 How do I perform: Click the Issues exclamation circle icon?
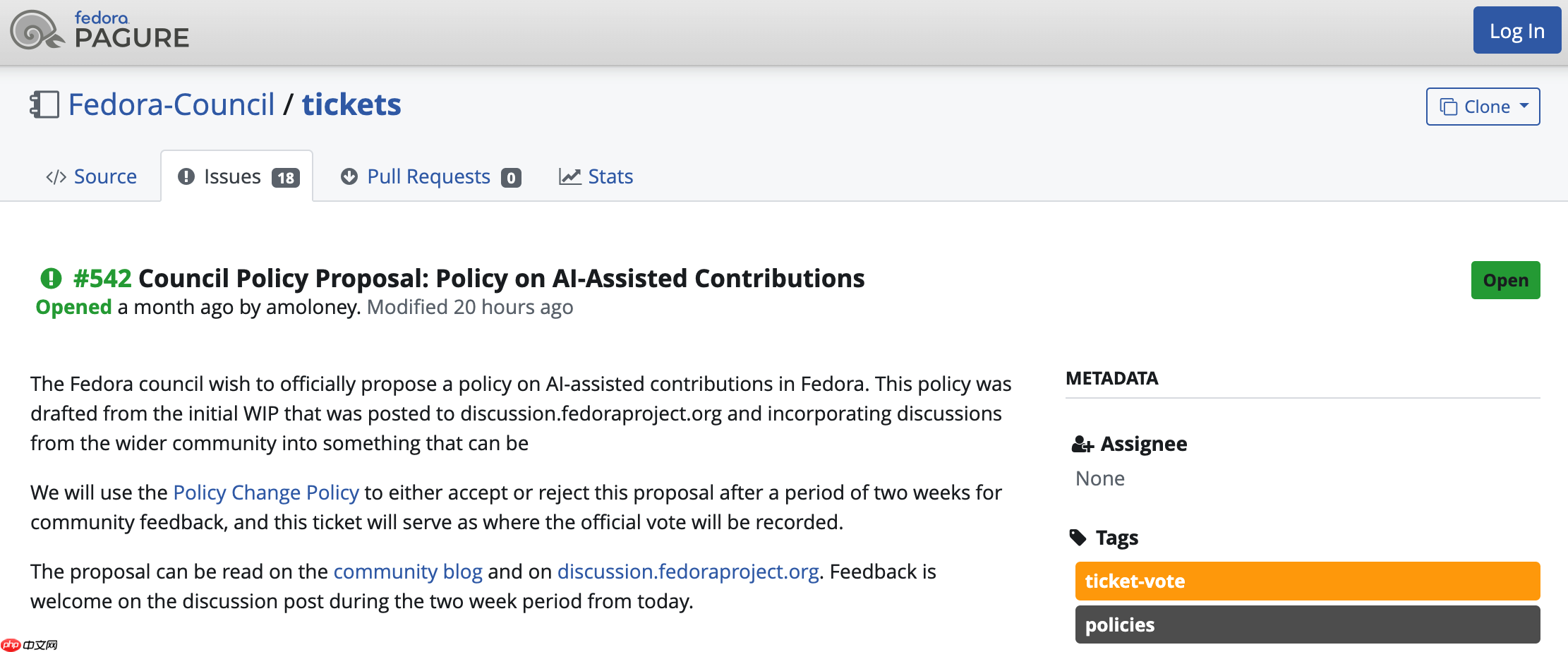pyautogui.click(x=186, y=176)
